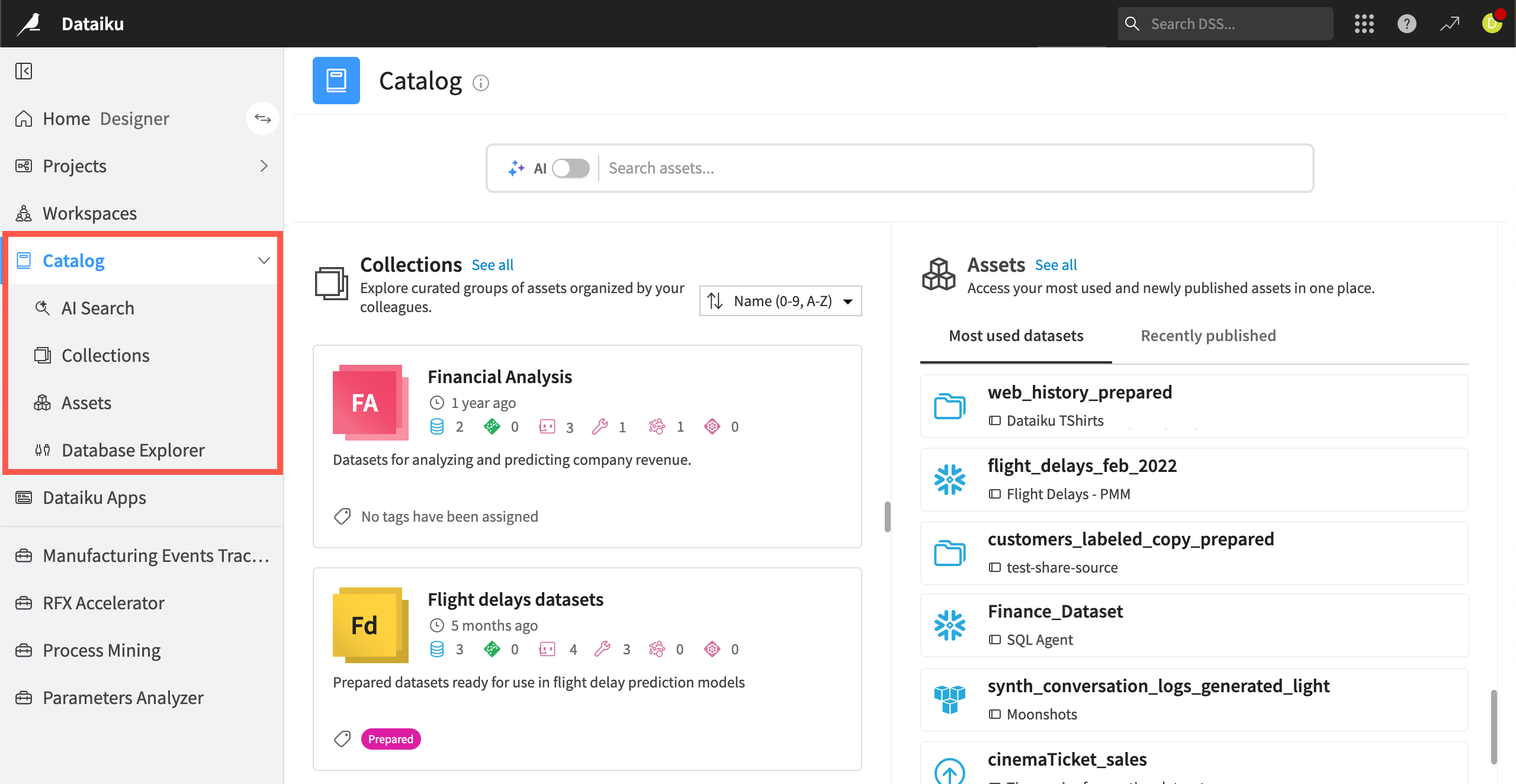Click the activity trend arrow icon
The height and width of the screenshot is (784, 1516).
[x=1450, y=24]
